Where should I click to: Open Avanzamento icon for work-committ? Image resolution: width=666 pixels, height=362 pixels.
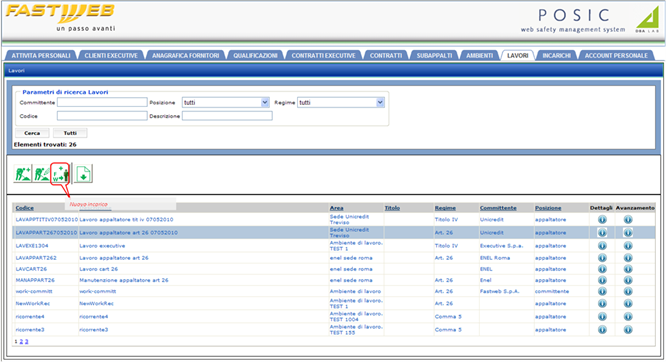click(628, 291)
